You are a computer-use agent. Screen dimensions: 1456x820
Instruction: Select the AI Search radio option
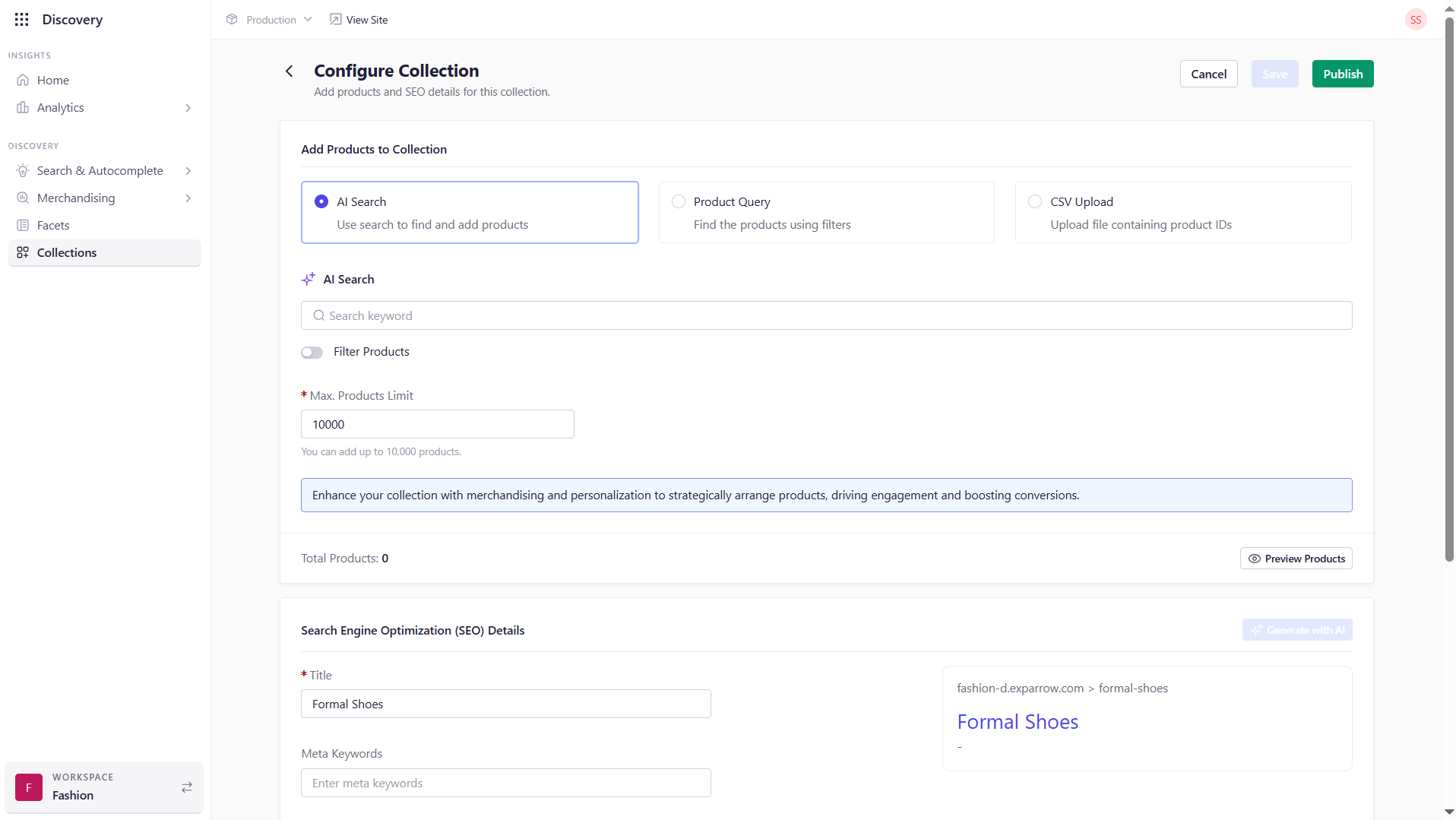[321, 202]
